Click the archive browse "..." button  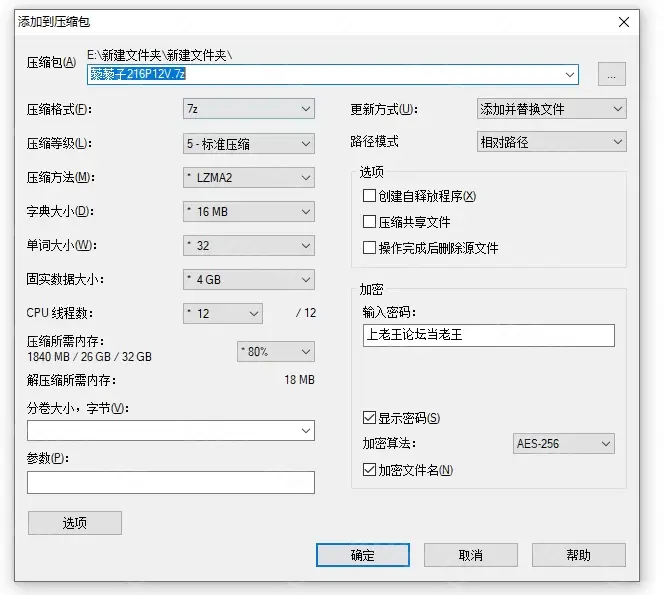611,75
